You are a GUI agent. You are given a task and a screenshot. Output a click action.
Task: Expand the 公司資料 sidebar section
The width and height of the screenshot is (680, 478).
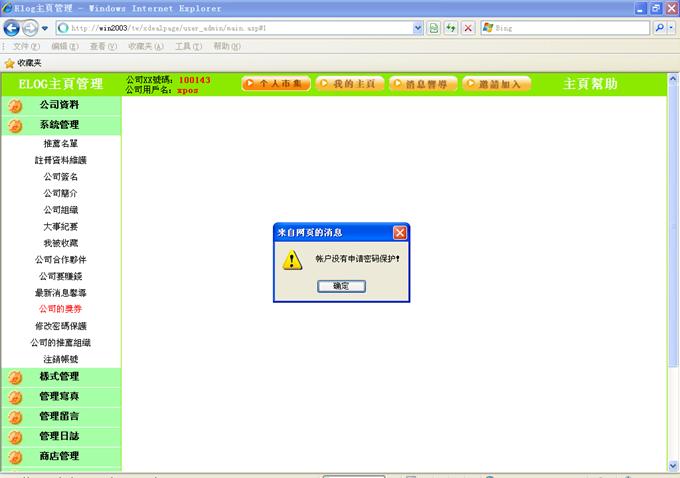tap(59, 105)
